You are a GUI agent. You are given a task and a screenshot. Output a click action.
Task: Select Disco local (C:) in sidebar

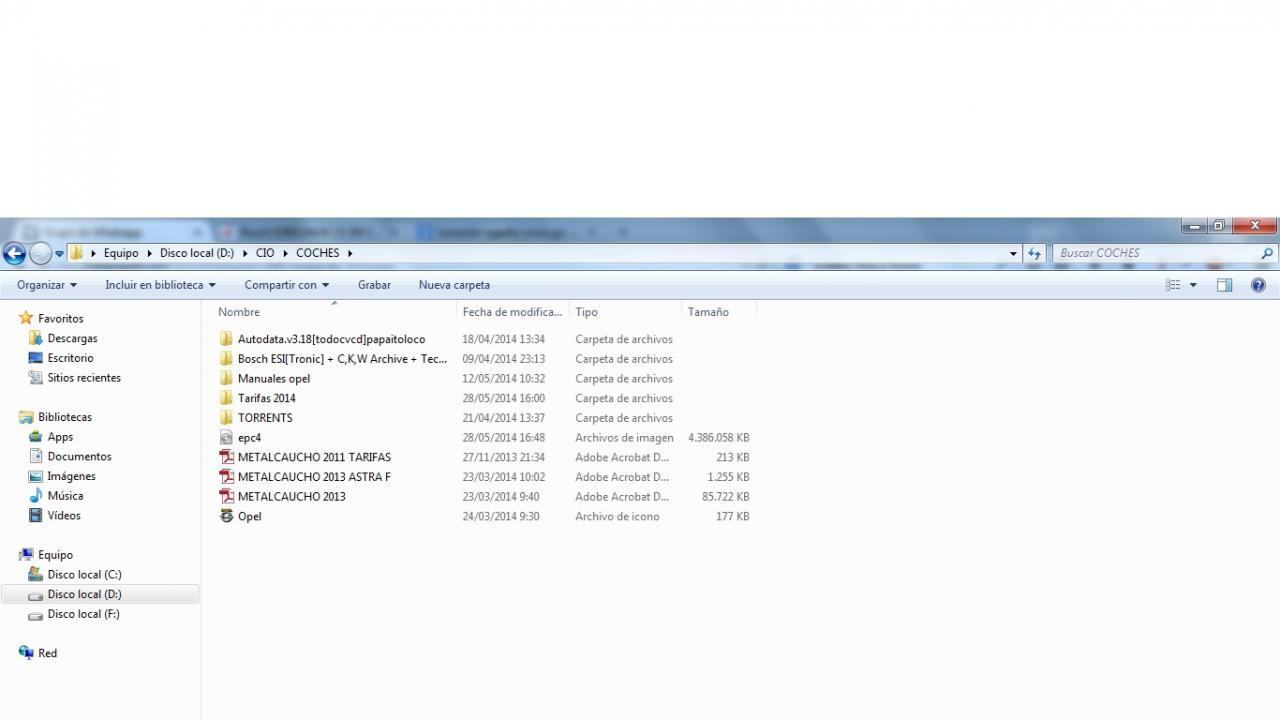[x=84, y=575]
